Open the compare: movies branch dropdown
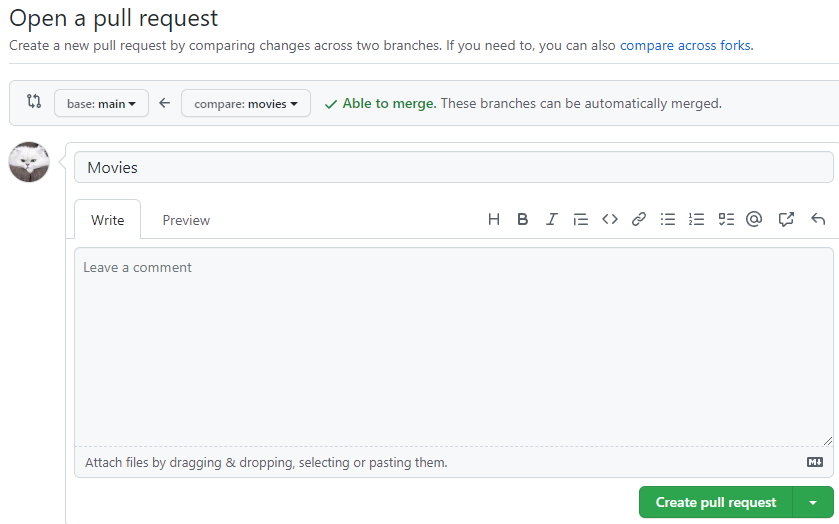 [x=246, y=103]
